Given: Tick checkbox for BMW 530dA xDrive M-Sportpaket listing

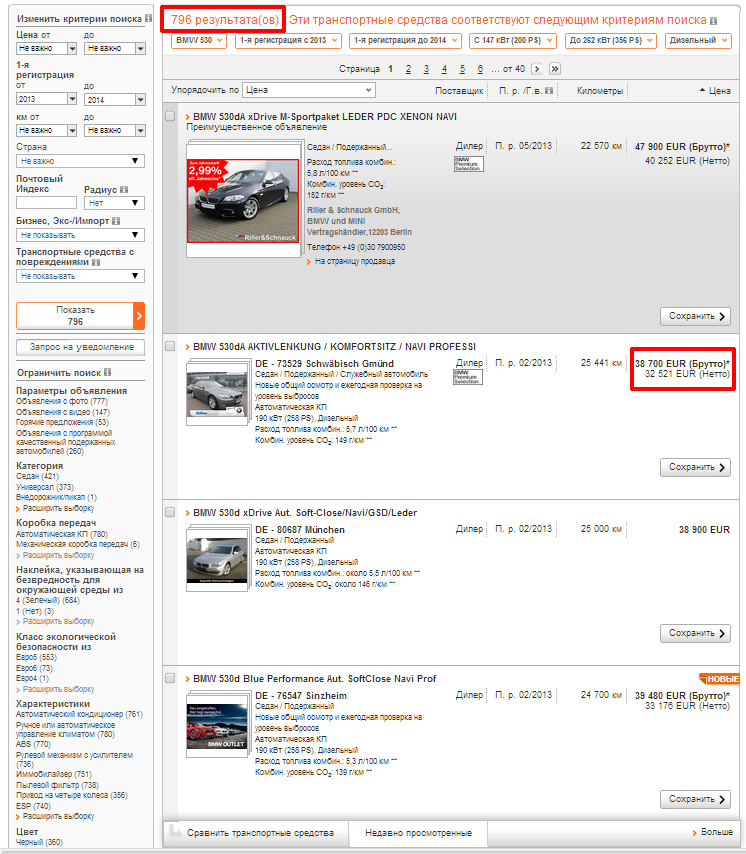Looking at the screenshot, I should [x=170, y=116].
